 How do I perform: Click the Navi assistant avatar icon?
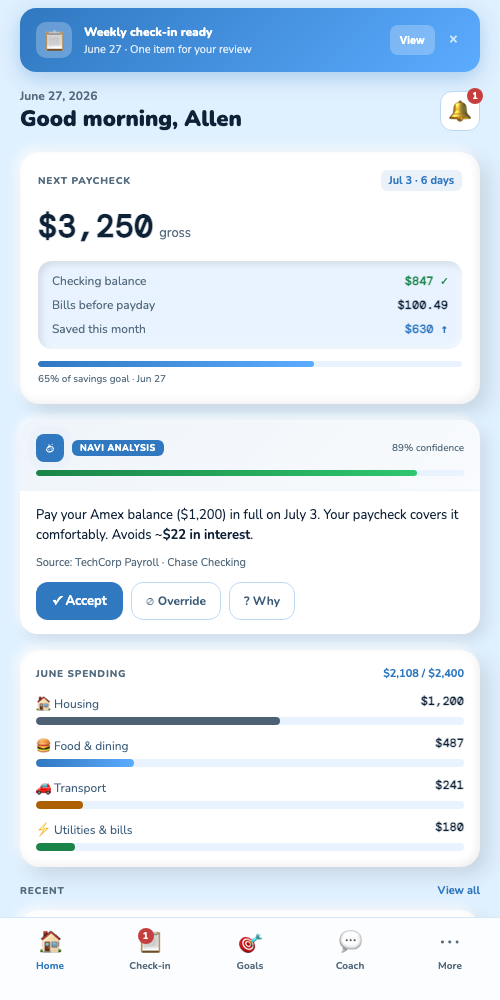tap(50, 448)
